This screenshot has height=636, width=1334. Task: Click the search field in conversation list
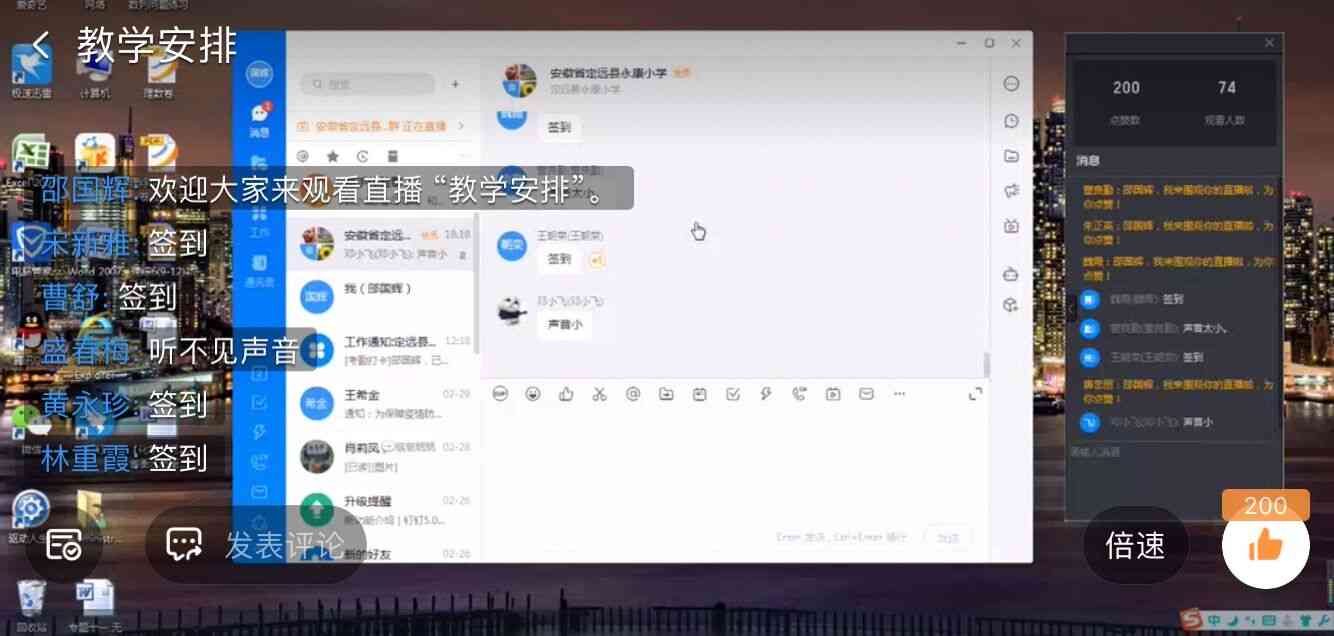tap(368, 85)
